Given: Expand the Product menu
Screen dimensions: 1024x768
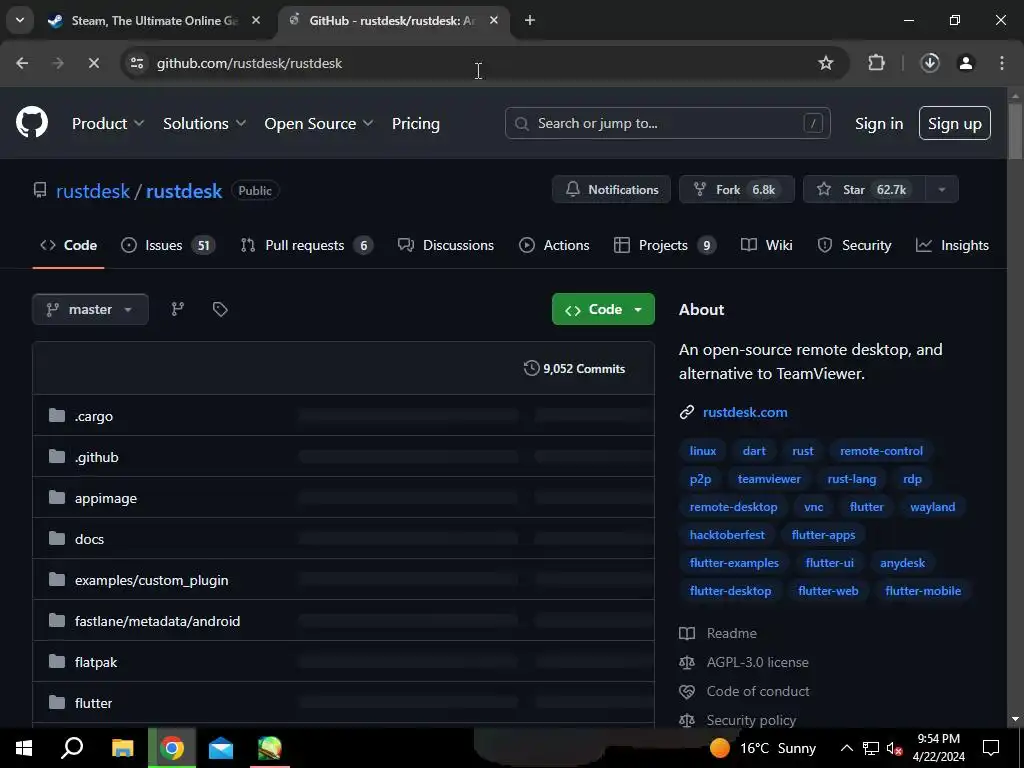Looking at the screenshot, I should tap(108, 123).
